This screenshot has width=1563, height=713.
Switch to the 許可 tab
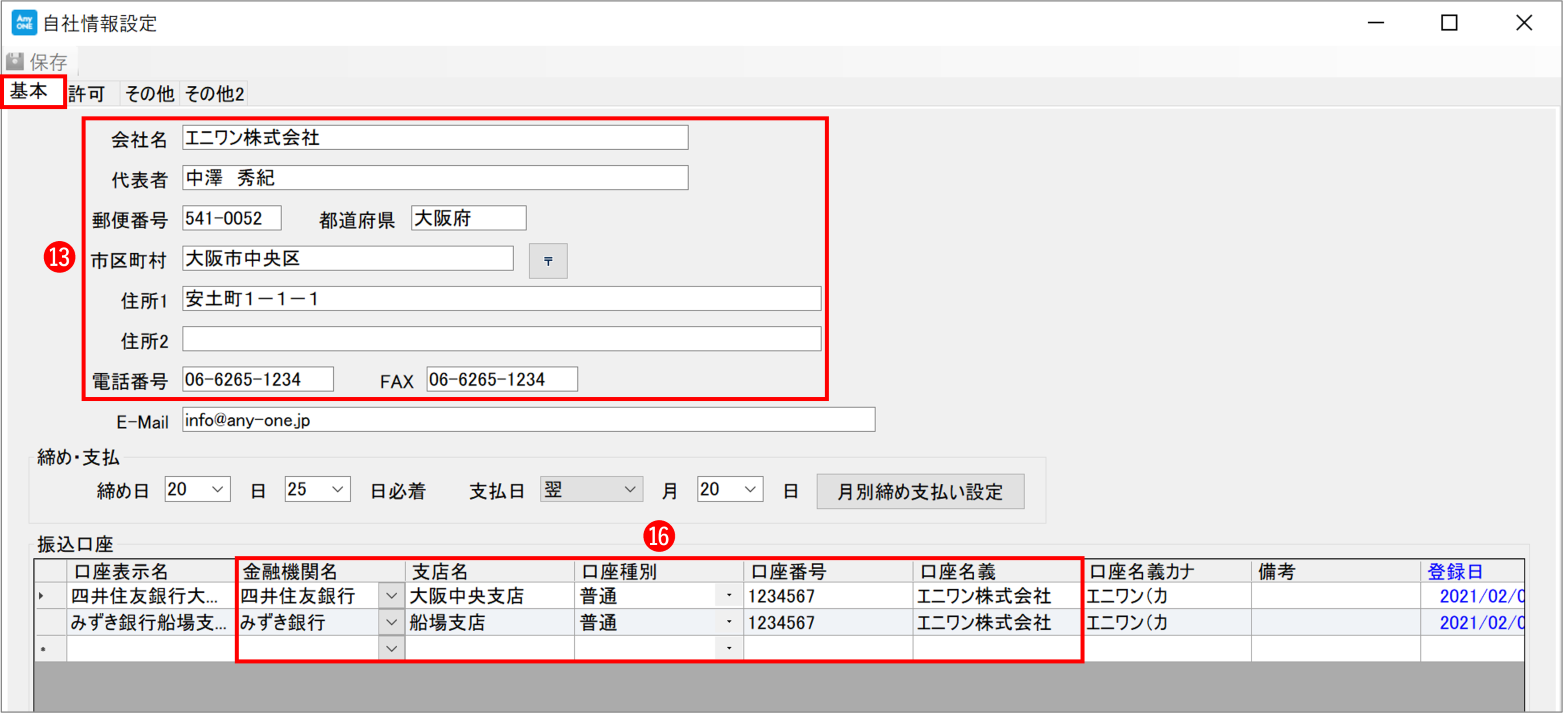pos(87,94)
